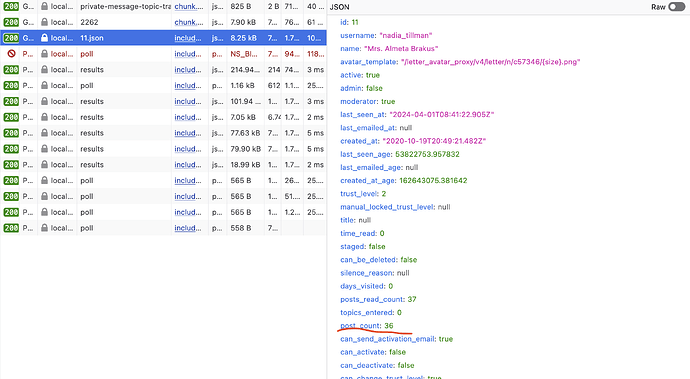Click the 200 status badge on the 77.63 kB results row
The image size is (690, 379).
(11, 133)
